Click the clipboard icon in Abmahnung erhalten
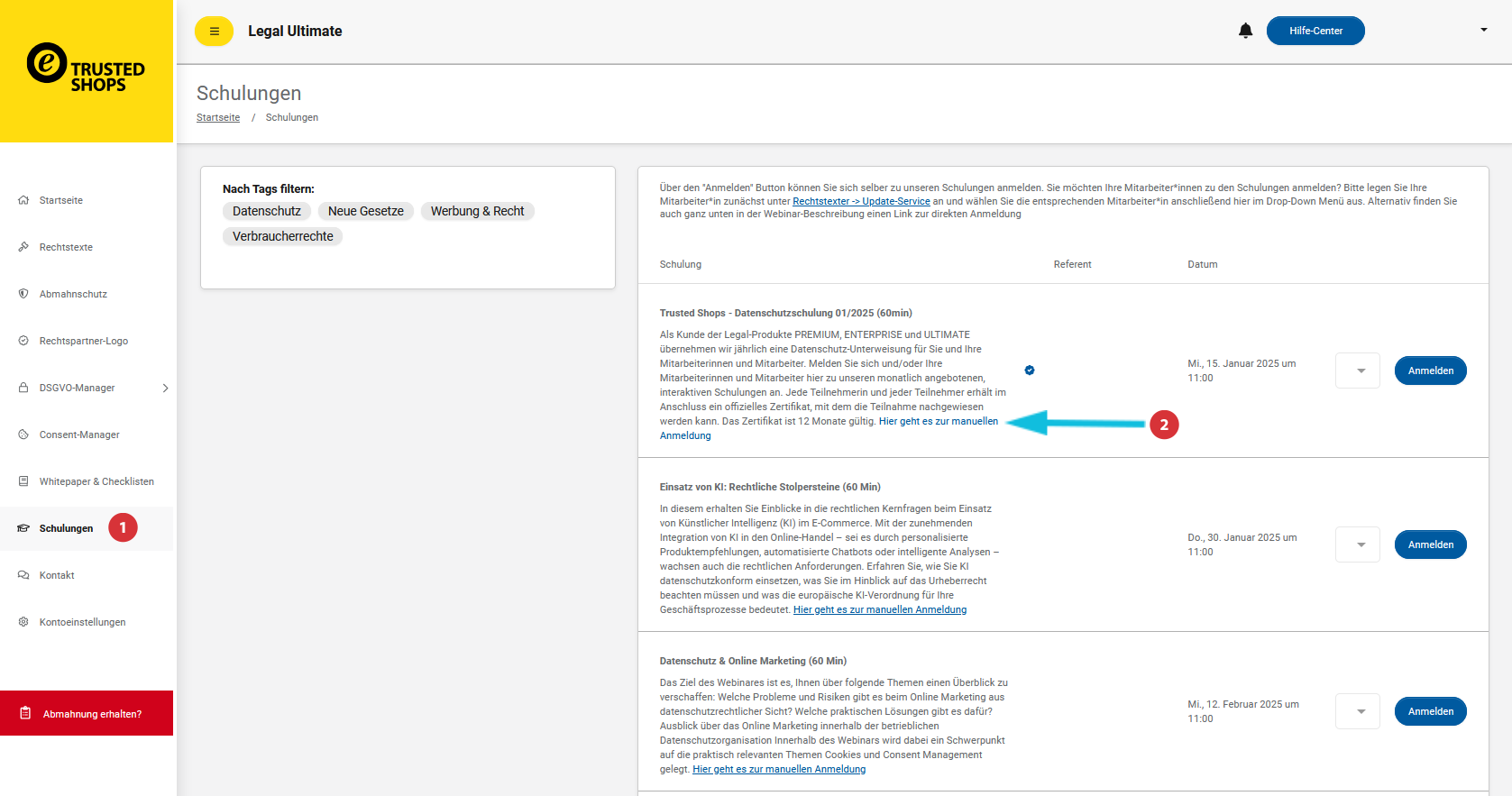Image resolution: width=1512 pixels, height=796 pixels. pos(25,713)
